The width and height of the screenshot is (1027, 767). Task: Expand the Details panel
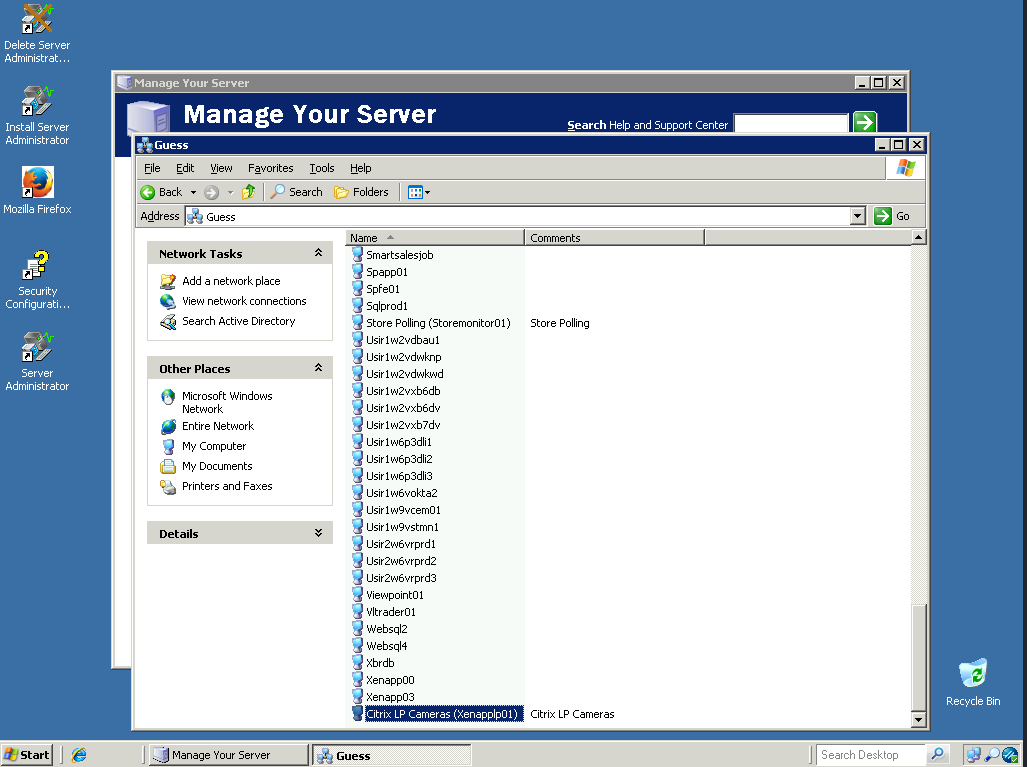pos(318,533)
